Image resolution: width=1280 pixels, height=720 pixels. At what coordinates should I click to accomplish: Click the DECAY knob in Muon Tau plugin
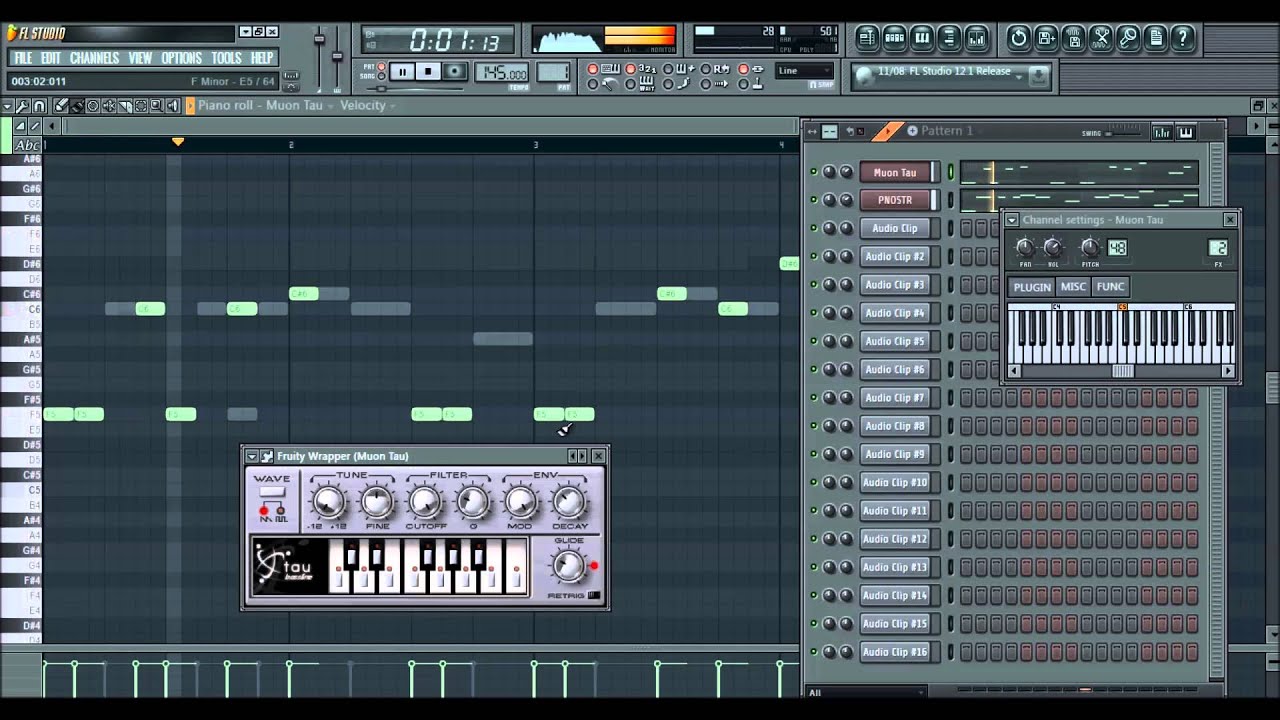(x=569, y=501)
